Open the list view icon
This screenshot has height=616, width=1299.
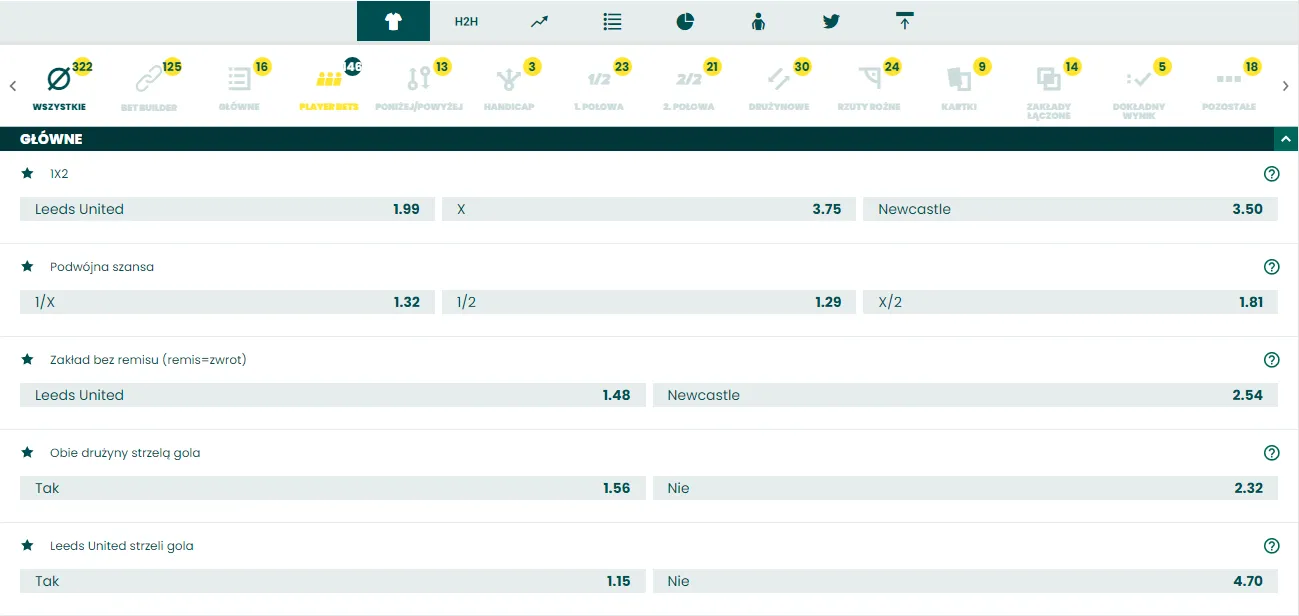point(612,20)
